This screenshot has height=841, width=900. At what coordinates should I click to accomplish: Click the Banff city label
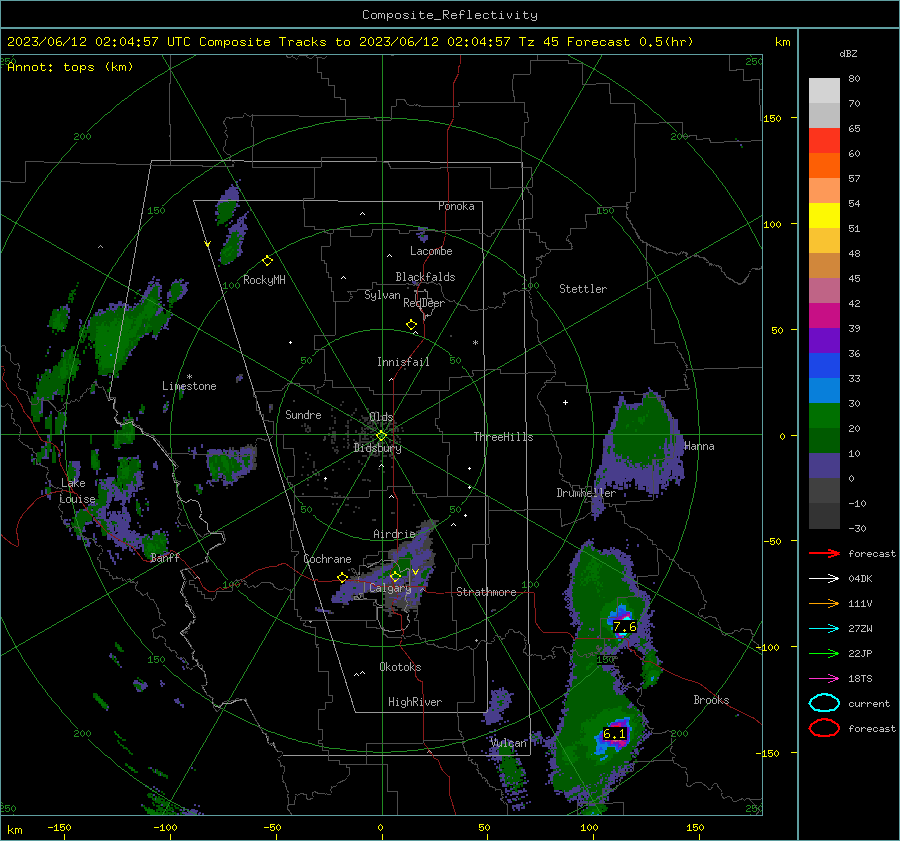(165, 557)
